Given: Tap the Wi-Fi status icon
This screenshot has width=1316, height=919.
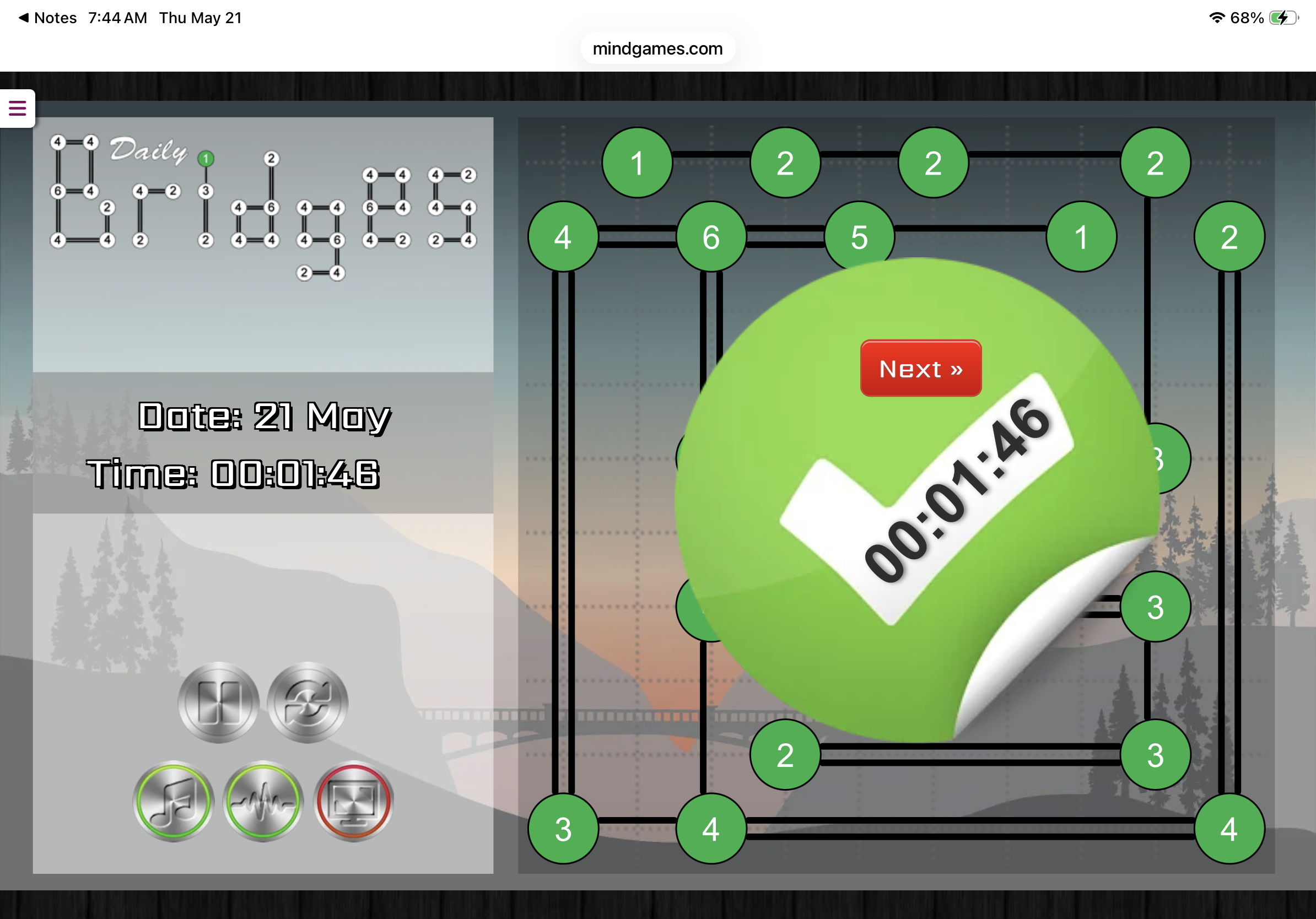Looking at the screenshot, I should pyautogui.click(x=1216, y=18).
